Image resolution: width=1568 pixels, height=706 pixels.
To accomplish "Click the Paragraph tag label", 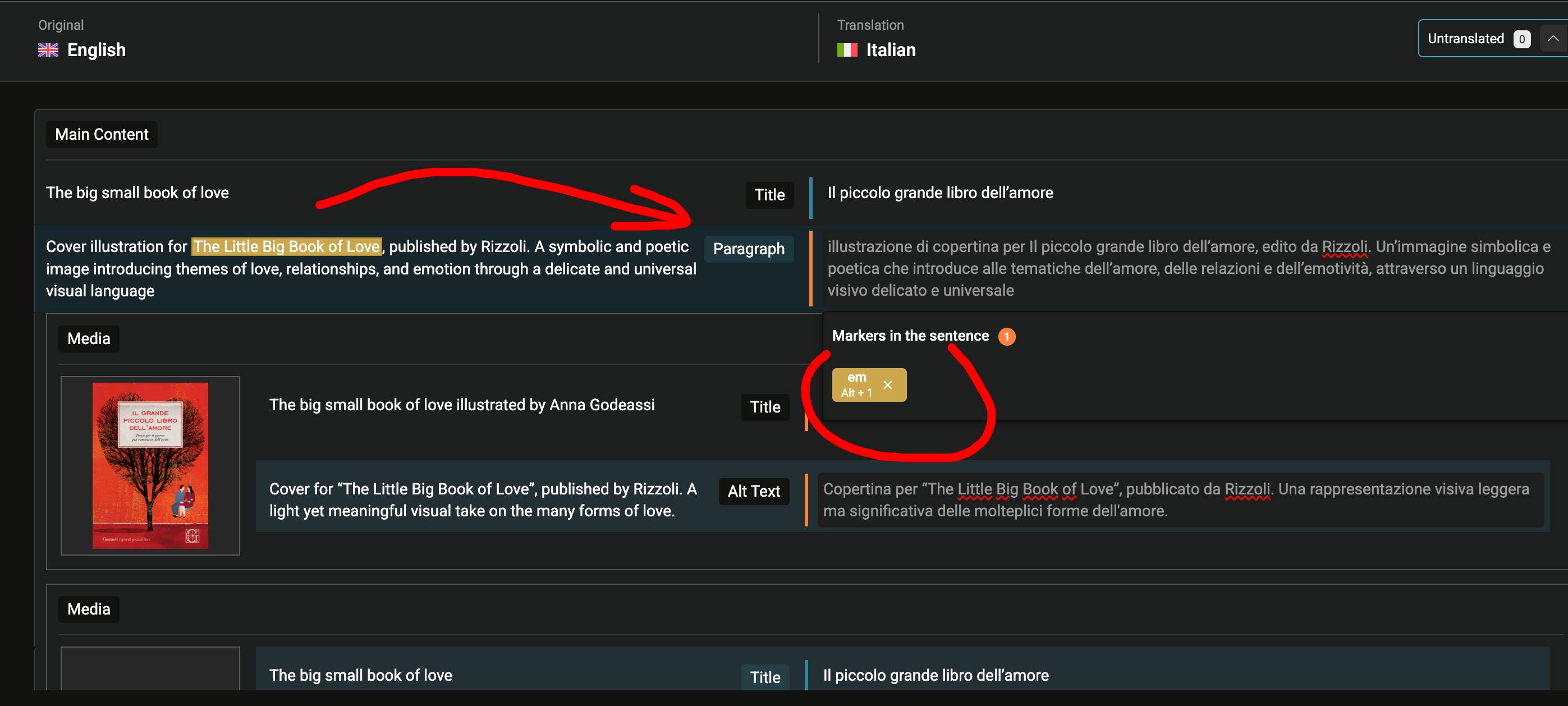I will (x=749, y=249).
